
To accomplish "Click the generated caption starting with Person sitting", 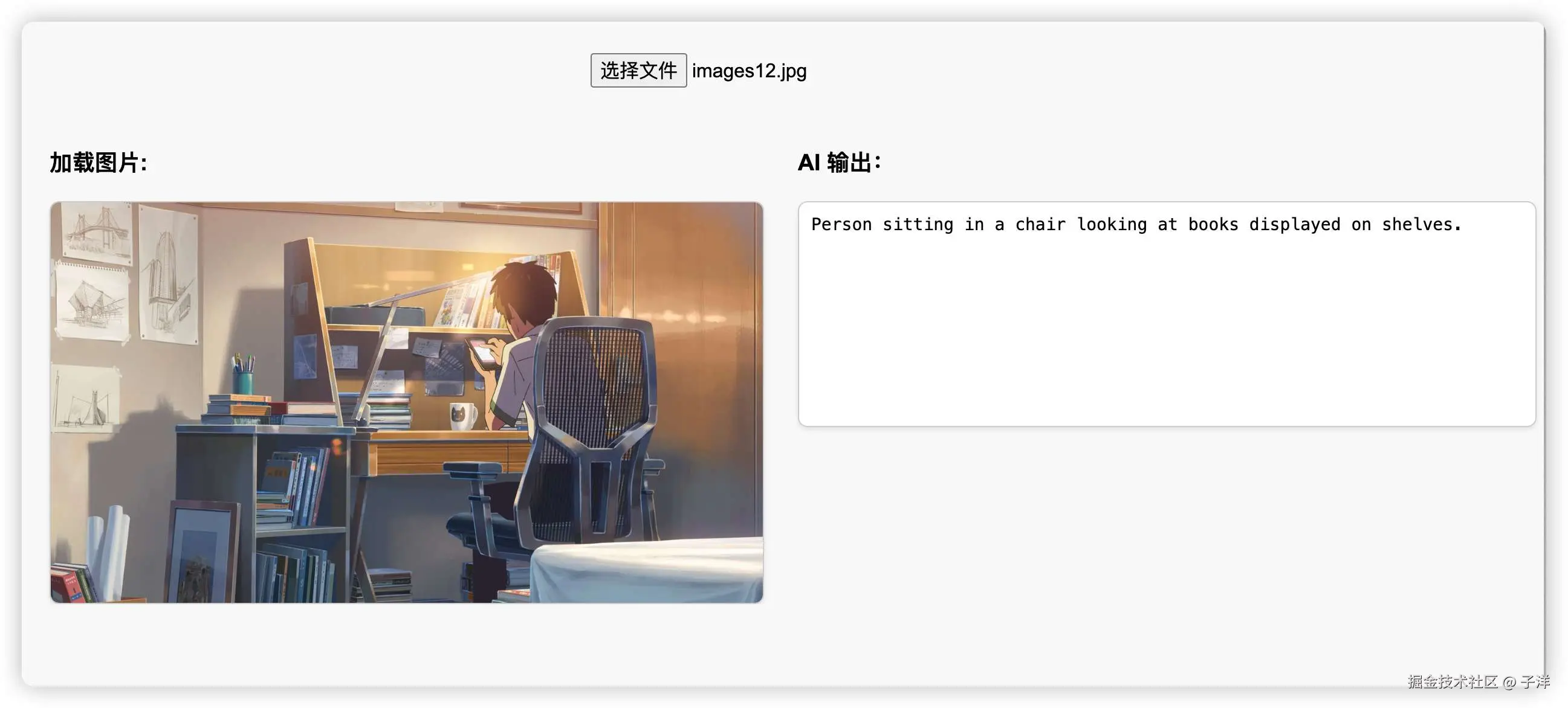I will 1136,225.
